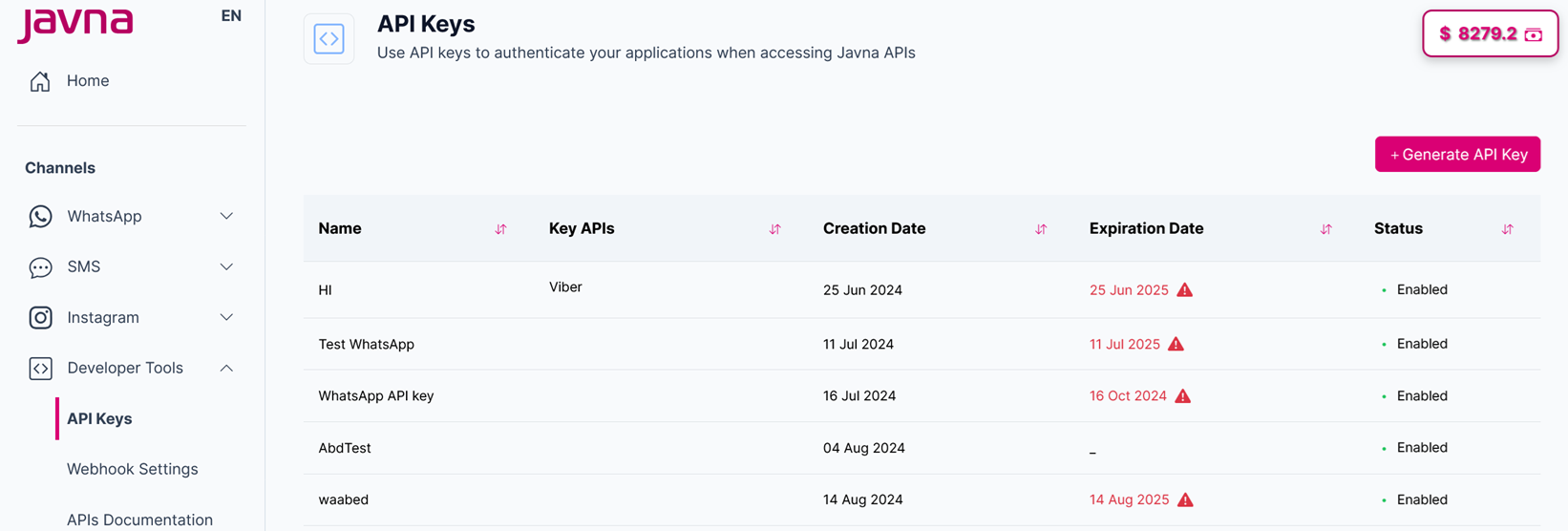Screen dimensions: 1568x531
Task: Open APIs Documentation menu item
Action: (139, 520)
